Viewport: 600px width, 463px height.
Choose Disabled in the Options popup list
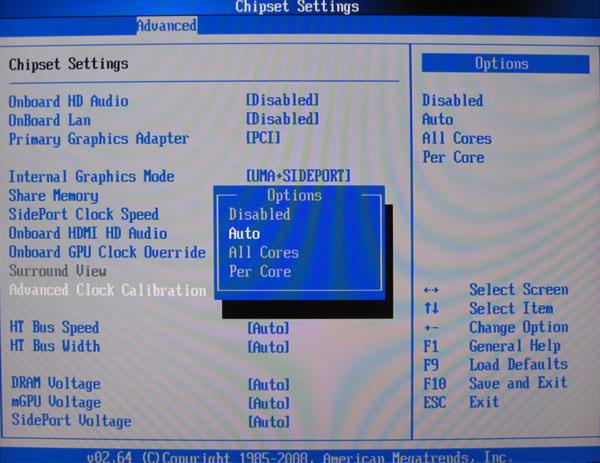(259, 214)
